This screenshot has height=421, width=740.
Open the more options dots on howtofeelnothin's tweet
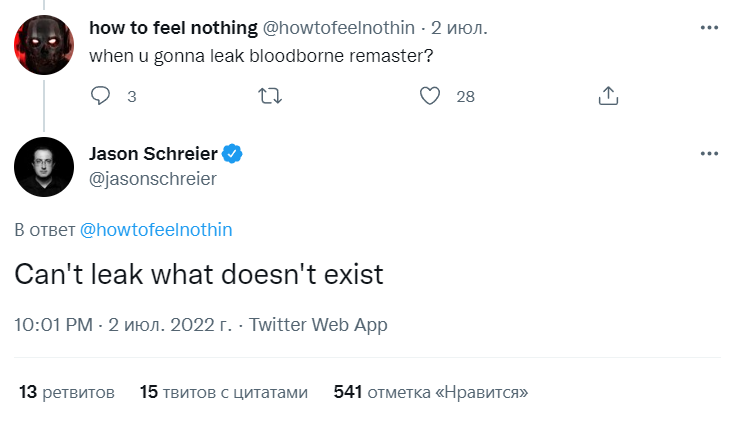(709, 28)
